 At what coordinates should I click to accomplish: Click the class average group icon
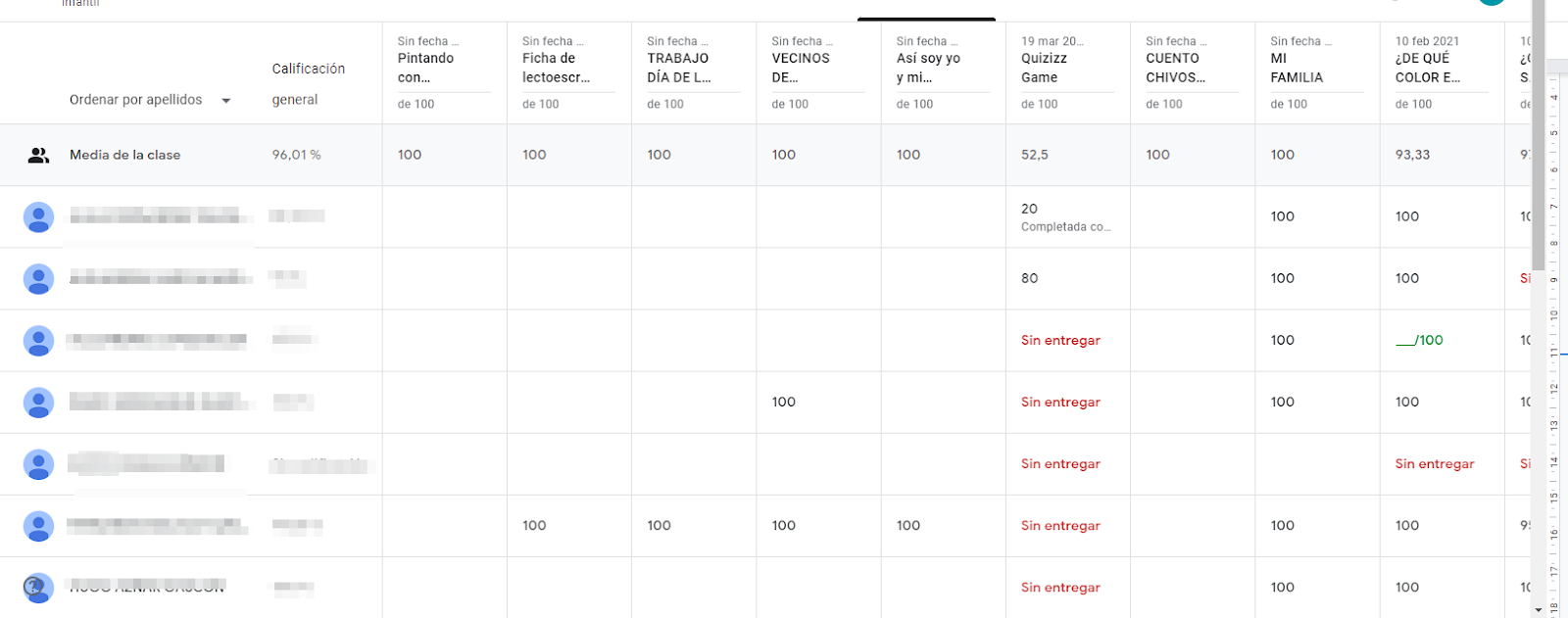tap(38, 155)
